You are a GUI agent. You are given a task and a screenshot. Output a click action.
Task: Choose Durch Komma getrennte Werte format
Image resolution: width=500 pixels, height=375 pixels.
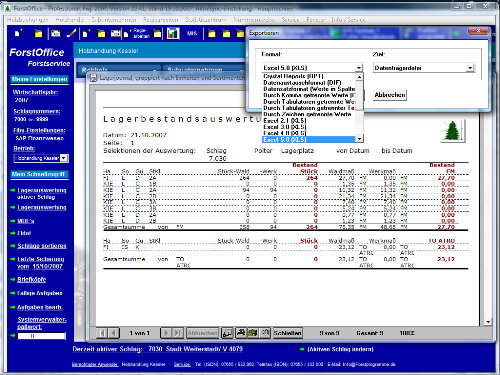coord(309,95)
